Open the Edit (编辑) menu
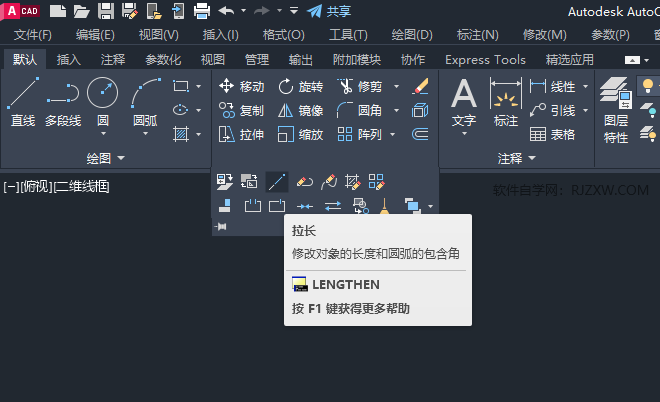Viewport: 660px width, 402px height. pyautogui.click(x=95, y=35)
